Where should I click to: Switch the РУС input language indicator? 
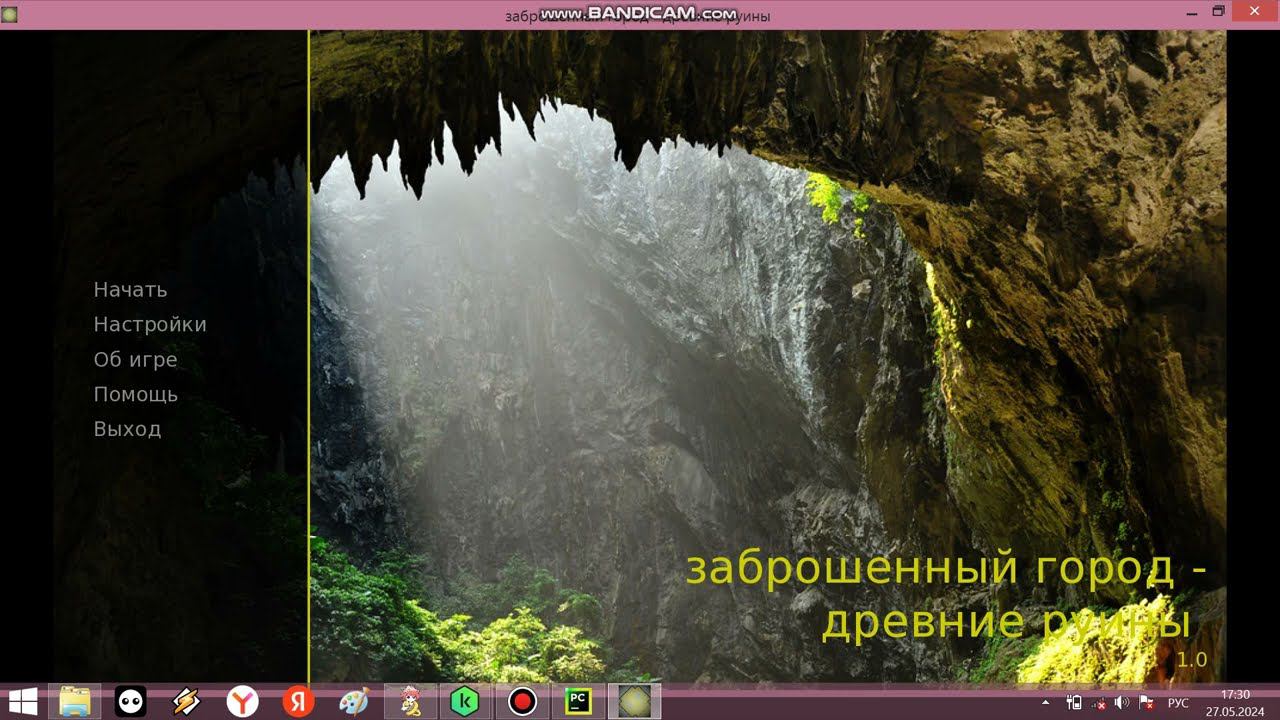click(x=1178, y=703)
